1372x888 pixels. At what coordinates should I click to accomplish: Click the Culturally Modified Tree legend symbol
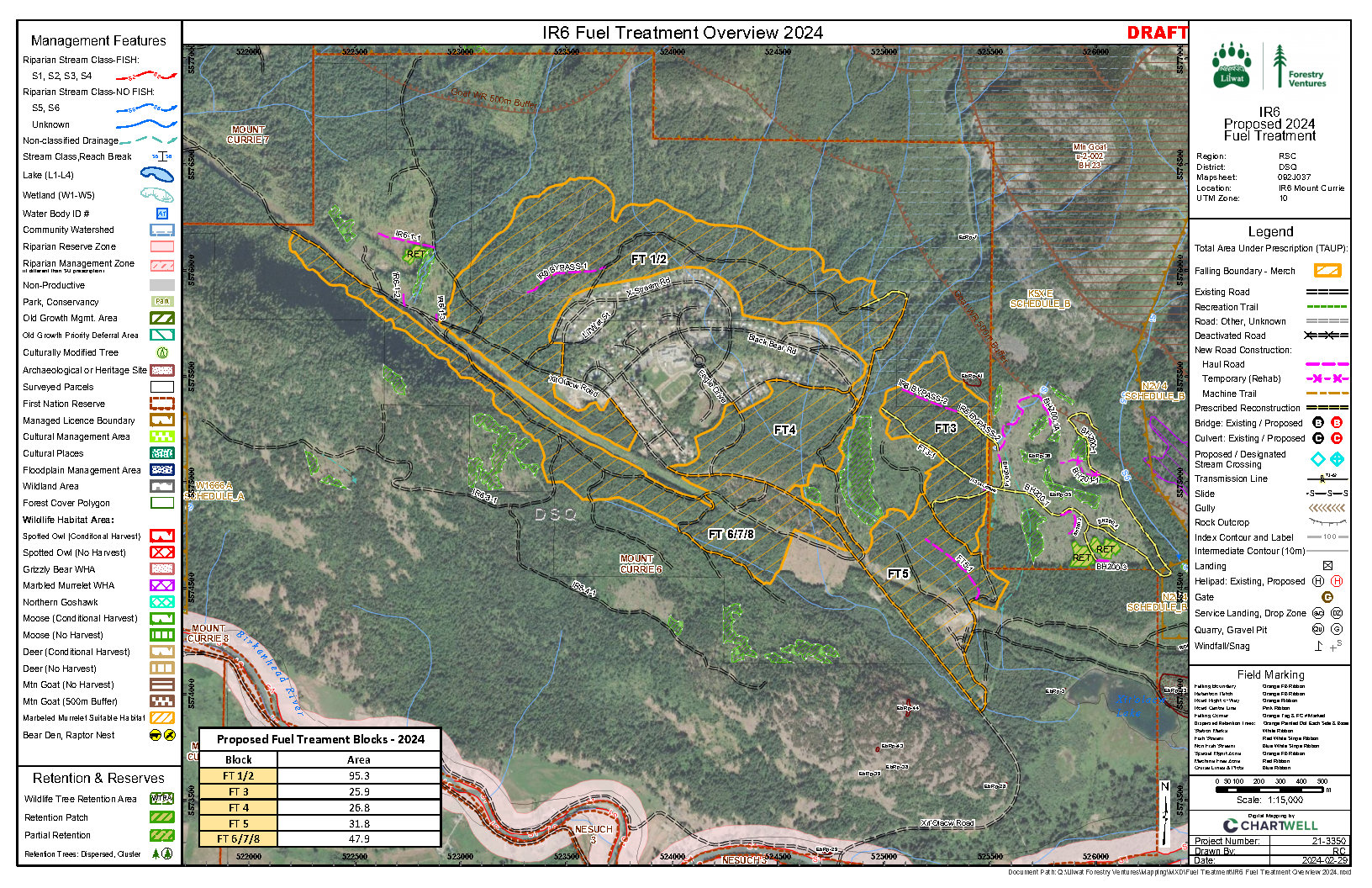coord(161,353)
